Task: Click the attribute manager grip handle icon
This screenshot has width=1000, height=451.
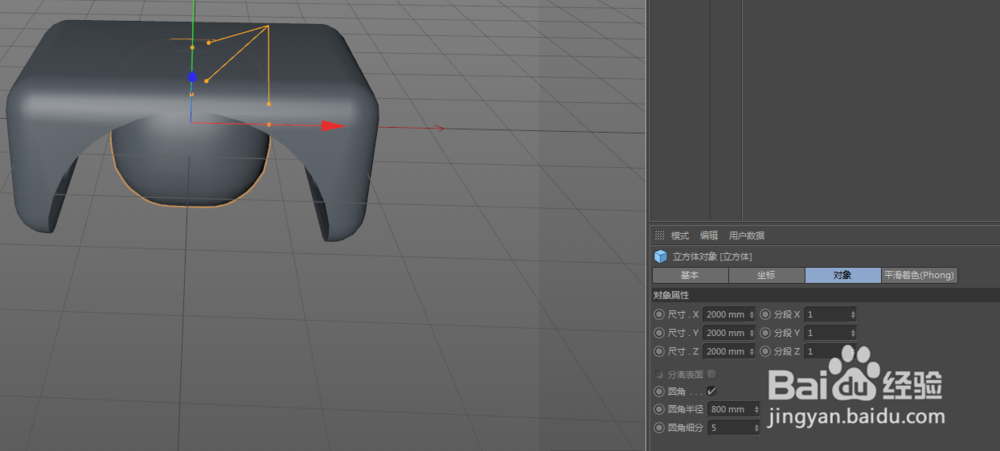Action: 659,235
